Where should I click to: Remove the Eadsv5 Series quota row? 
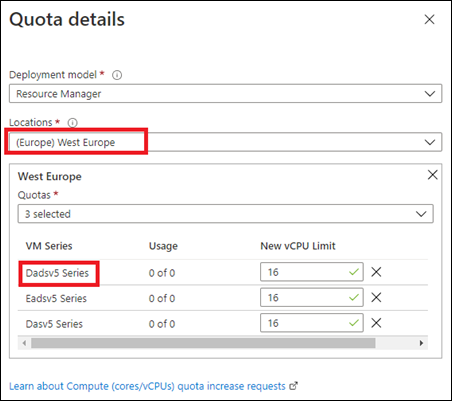tap(376, 297)
